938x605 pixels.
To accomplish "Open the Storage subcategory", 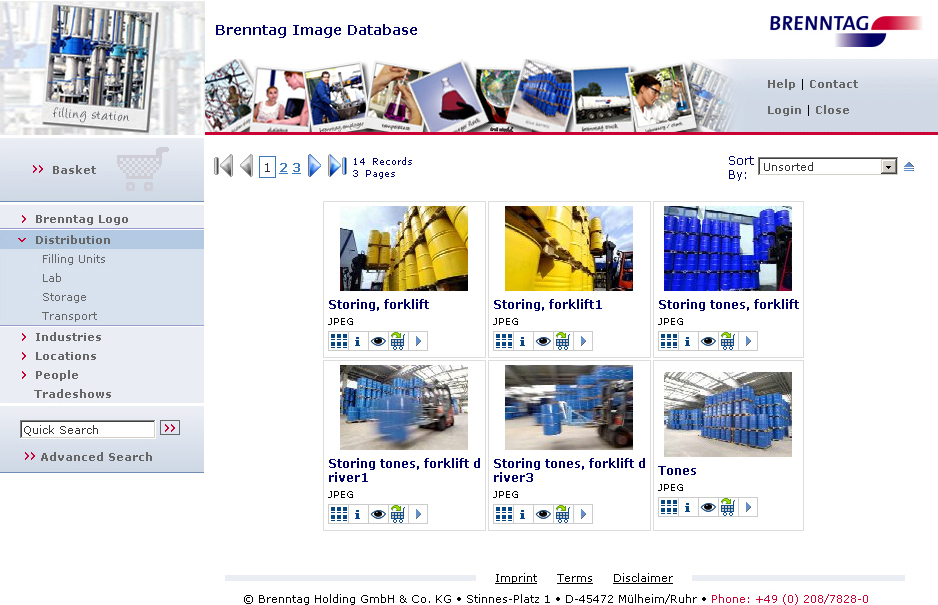I will [x=64, y=297].
